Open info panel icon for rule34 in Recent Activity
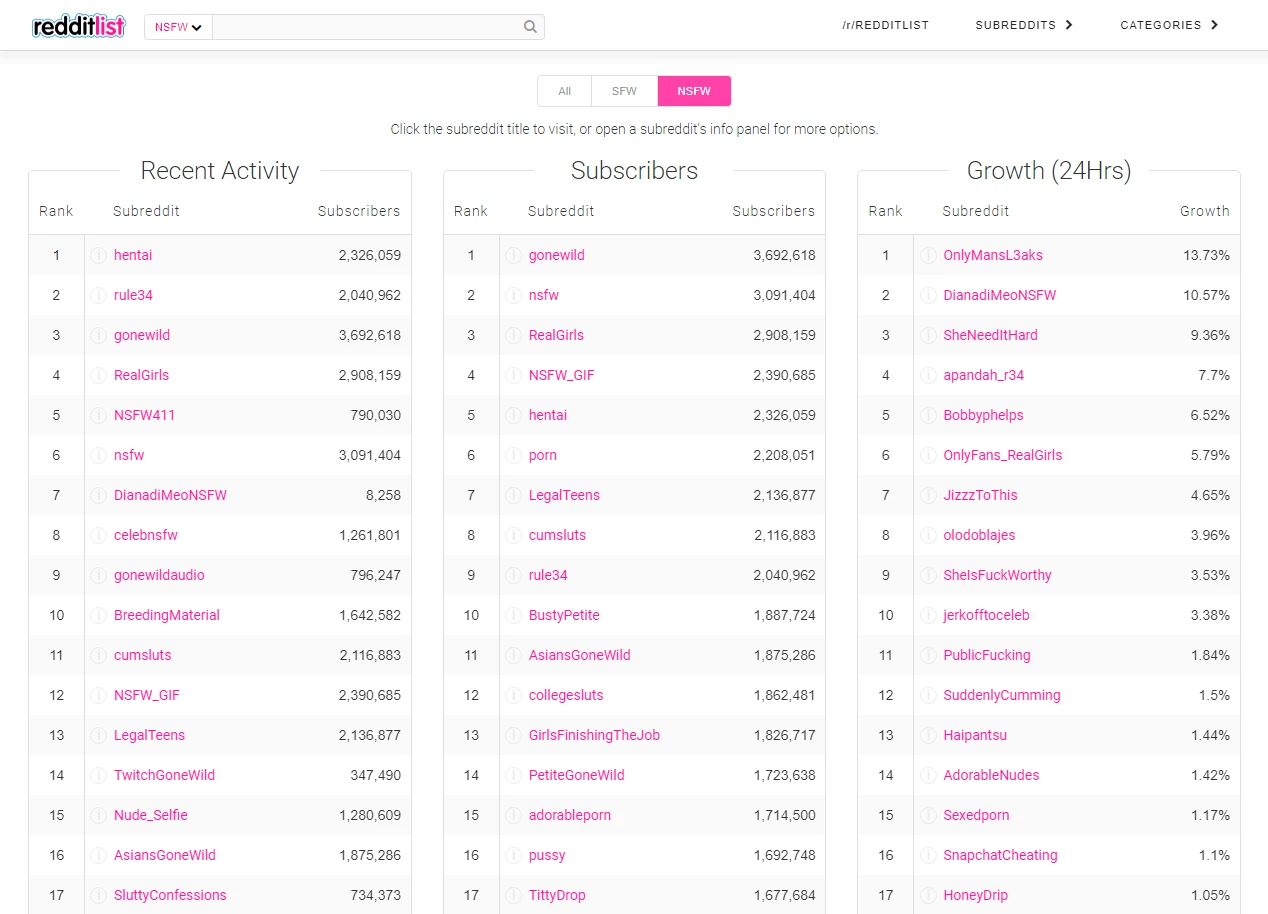Viewport: 1268px width, 914px height. 98,295
